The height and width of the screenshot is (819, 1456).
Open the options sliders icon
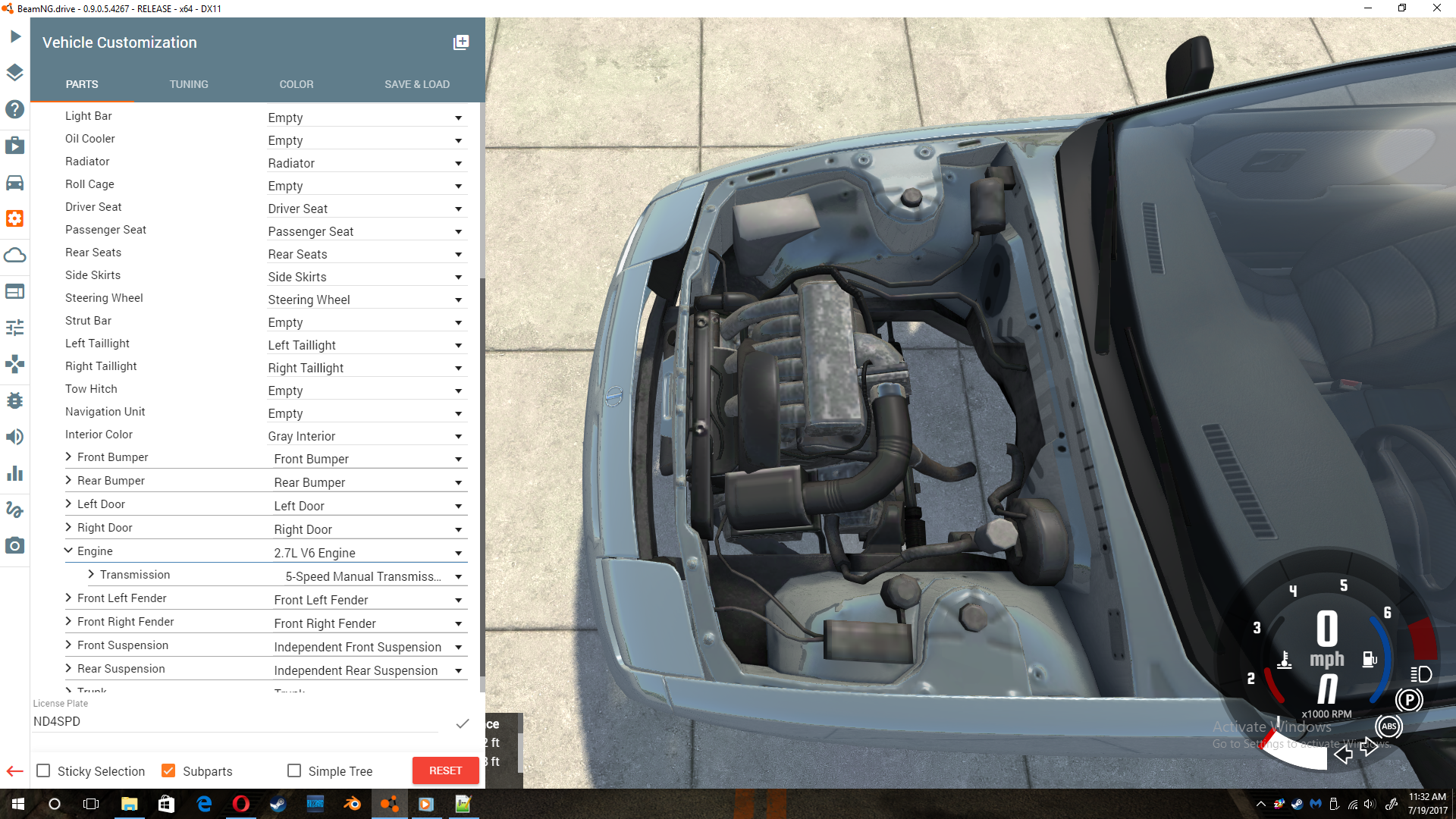[15, 328]
